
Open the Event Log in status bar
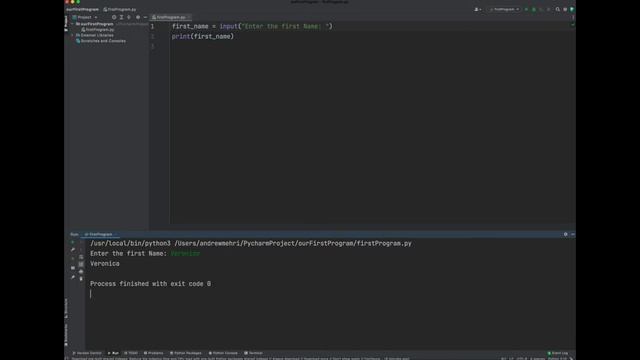pyautogui.click(x=558, y=353)
